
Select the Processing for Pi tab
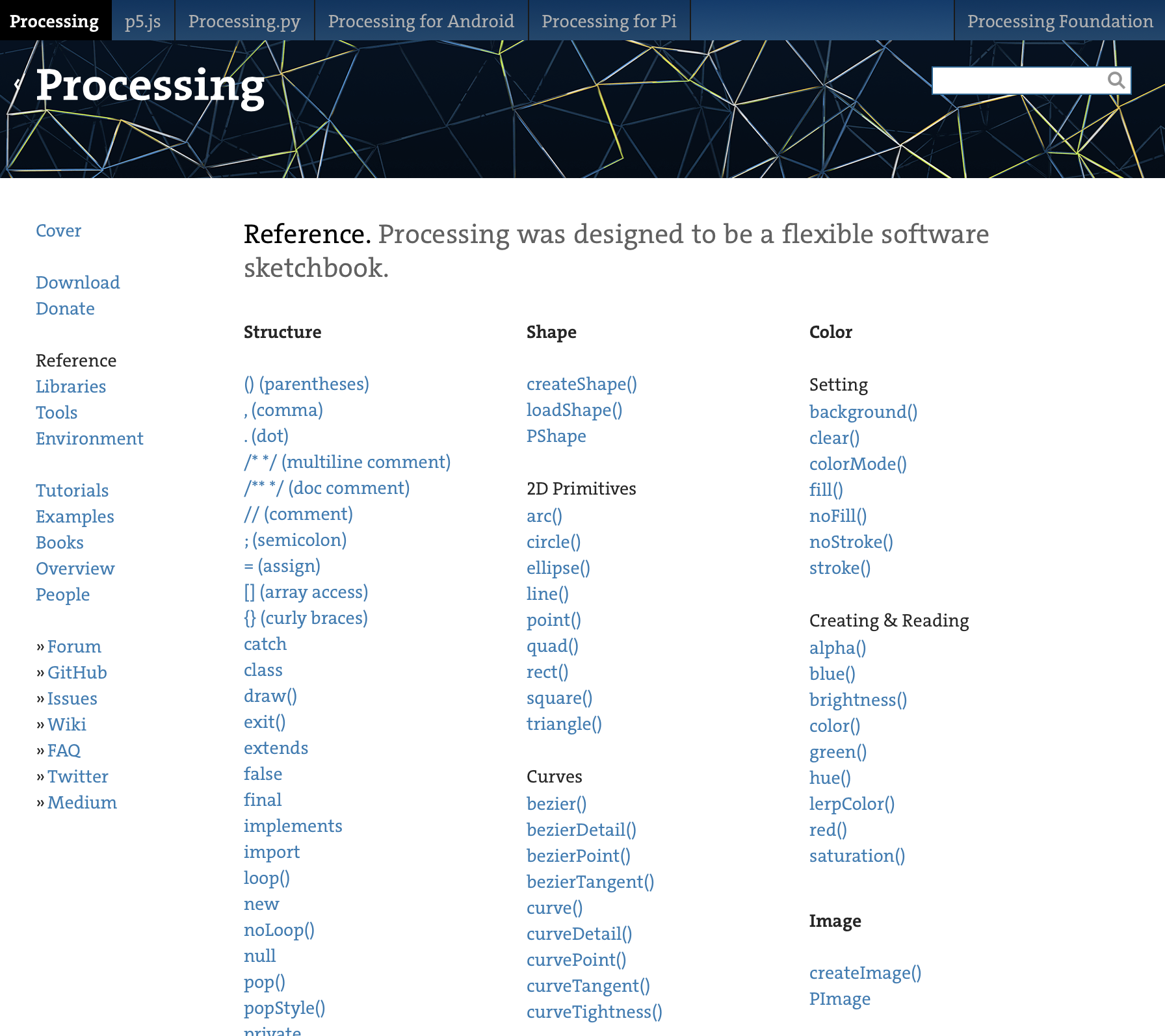[609, 21]
